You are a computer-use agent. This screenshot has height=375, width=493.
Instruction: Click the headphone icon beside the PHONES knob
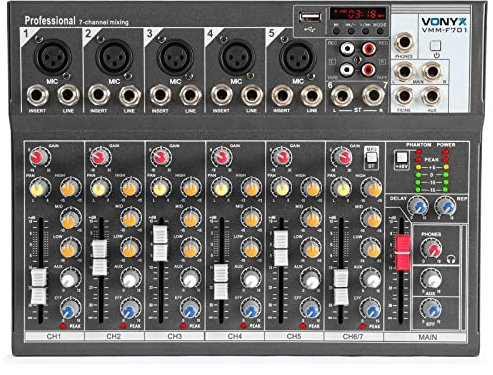[x=451, y=259]
